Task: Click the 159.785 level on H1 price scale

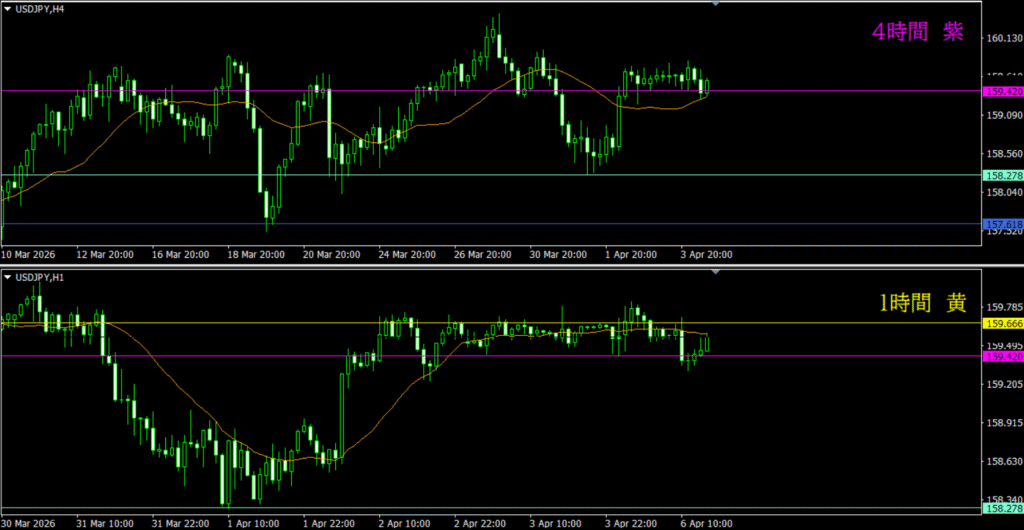Action: (x=1002, y=307)
